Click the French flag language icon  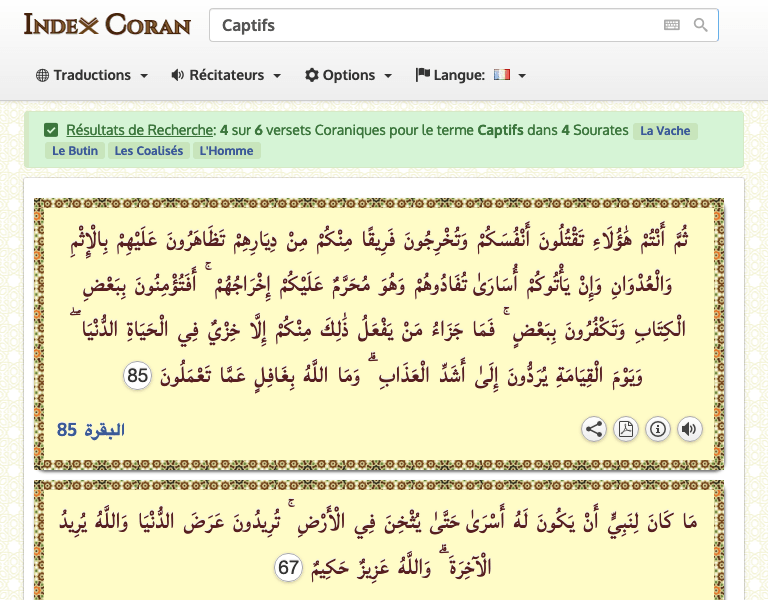[502, 75]
